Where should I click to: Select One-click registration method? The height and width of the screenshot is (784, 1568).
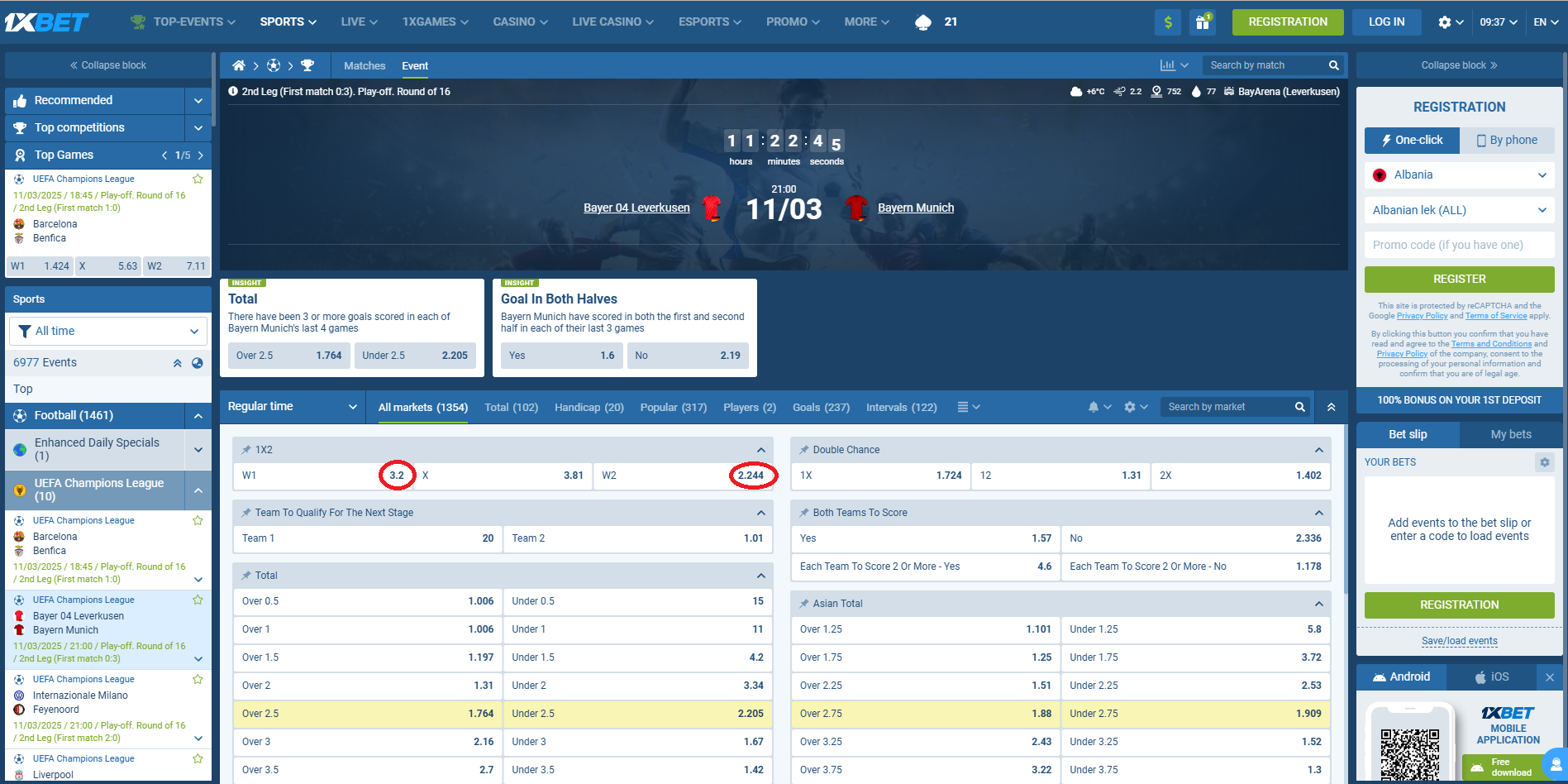(x=1412, y=141)
